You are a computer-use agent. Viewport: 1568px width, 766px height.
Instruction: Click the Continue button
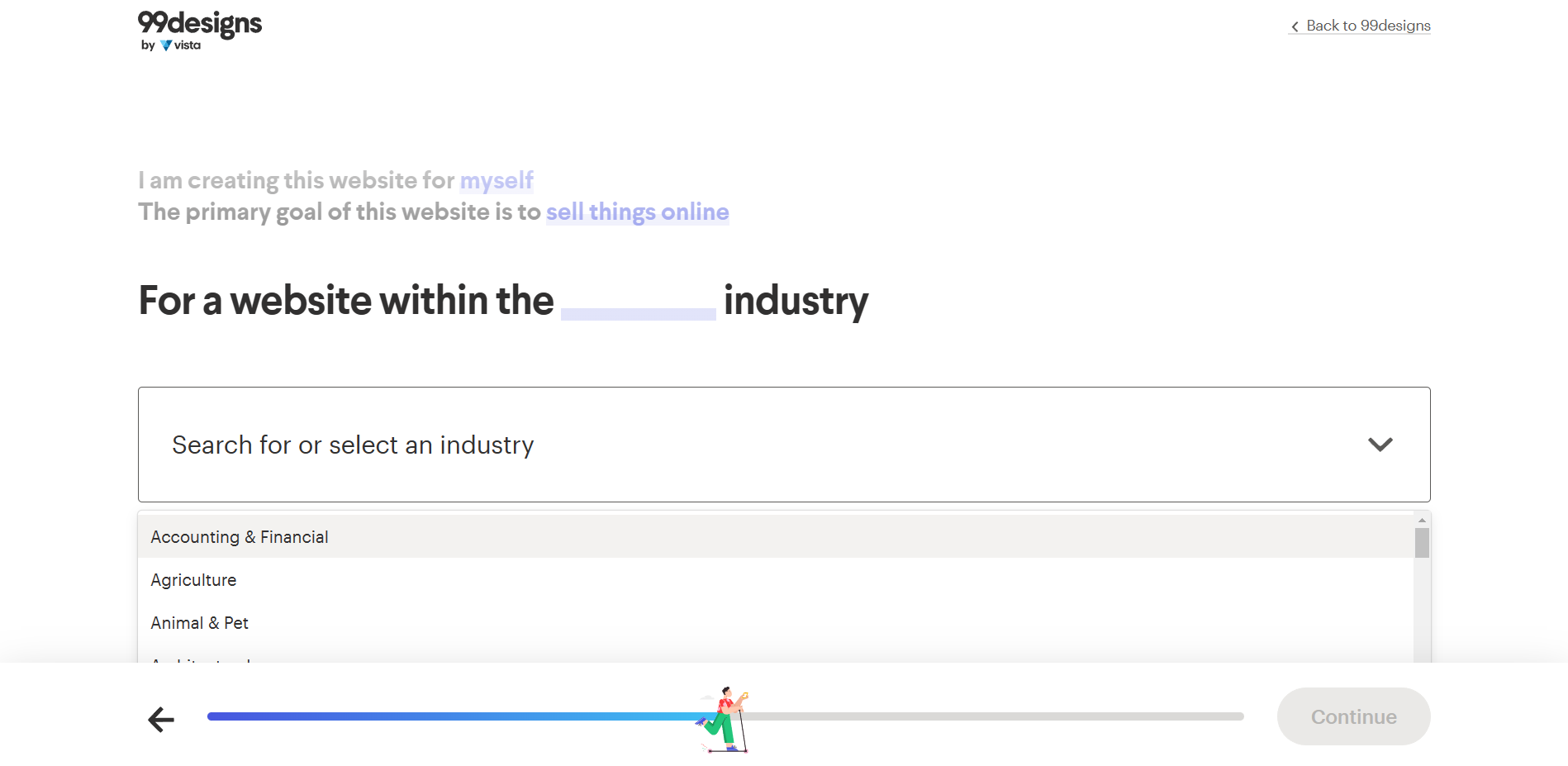[x=1353, y=716]
